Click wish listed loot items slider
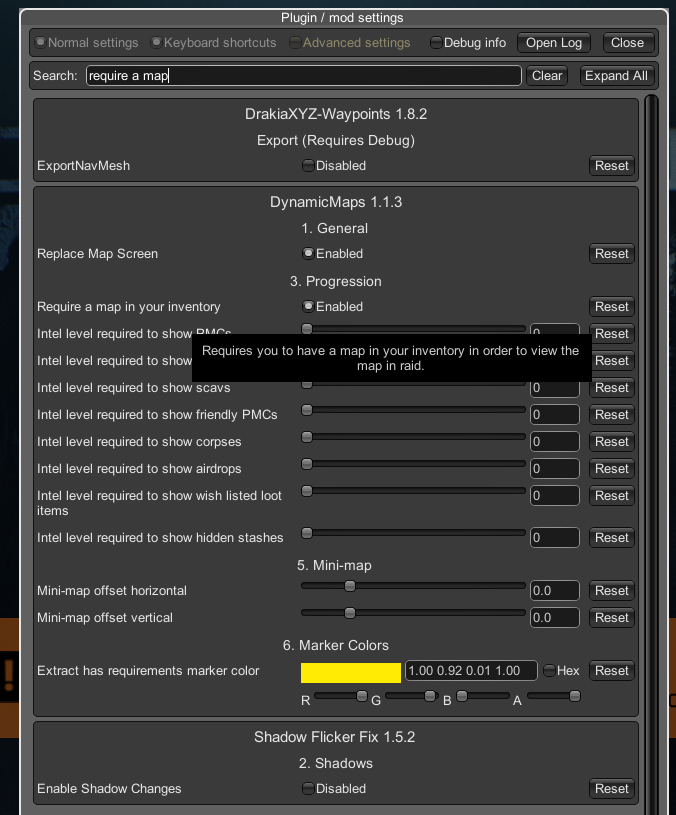 pyautogui.click(x=413, y=491)
